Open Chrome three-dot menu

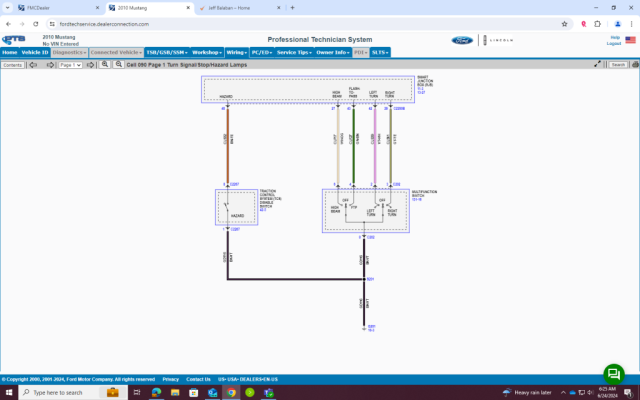click(631, 24)
